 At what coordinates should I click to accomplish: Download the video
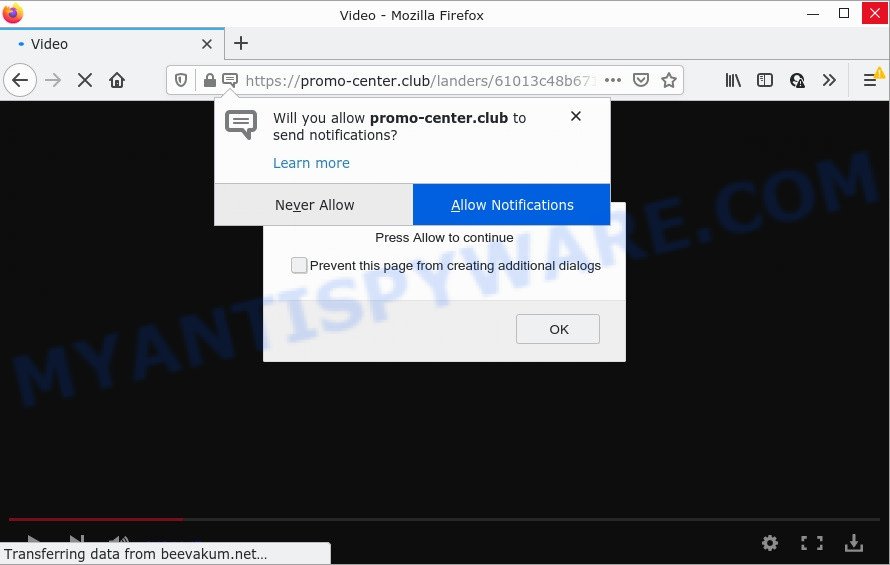coord(854,543)
